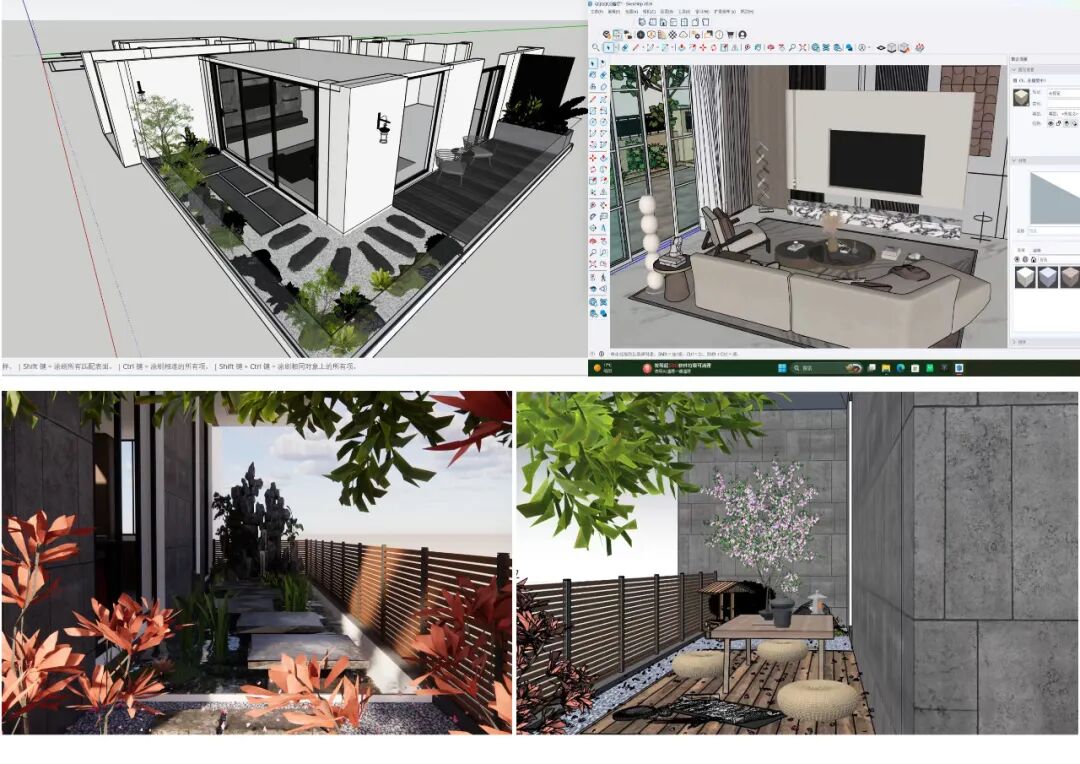
Task: Toggle the cast shadows icon in Entity Info
Action: [1074, 123]
